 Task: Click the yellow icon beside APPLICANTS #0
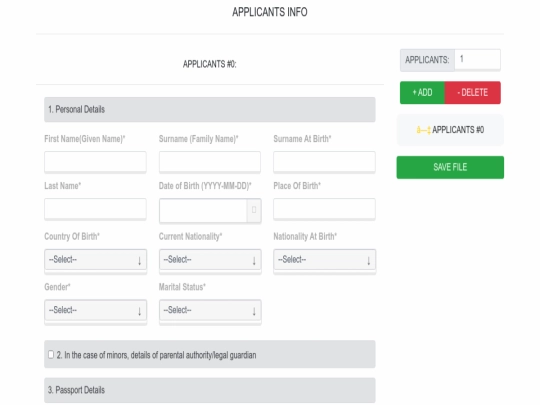tap(423, 130)
